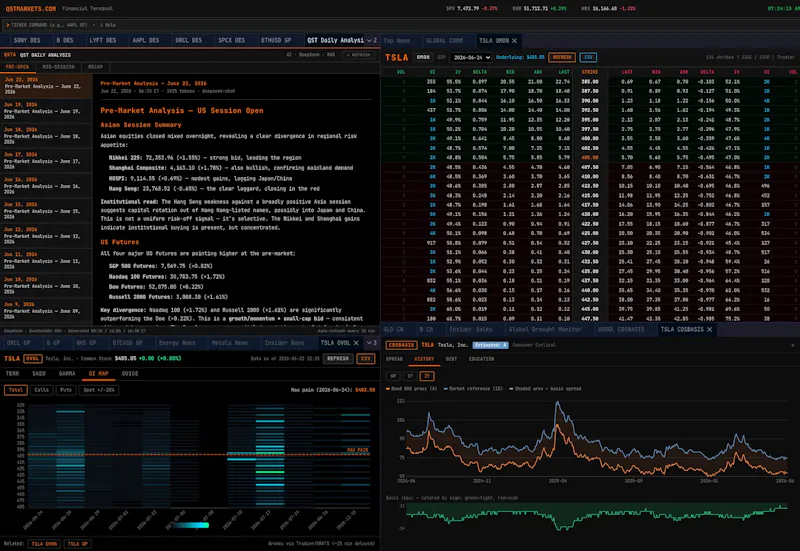The height and width of the screenshot is (551, 800).
Task: Open Pre-Market Analysis for June 19, 2026
Action: [x=46, y=111]
